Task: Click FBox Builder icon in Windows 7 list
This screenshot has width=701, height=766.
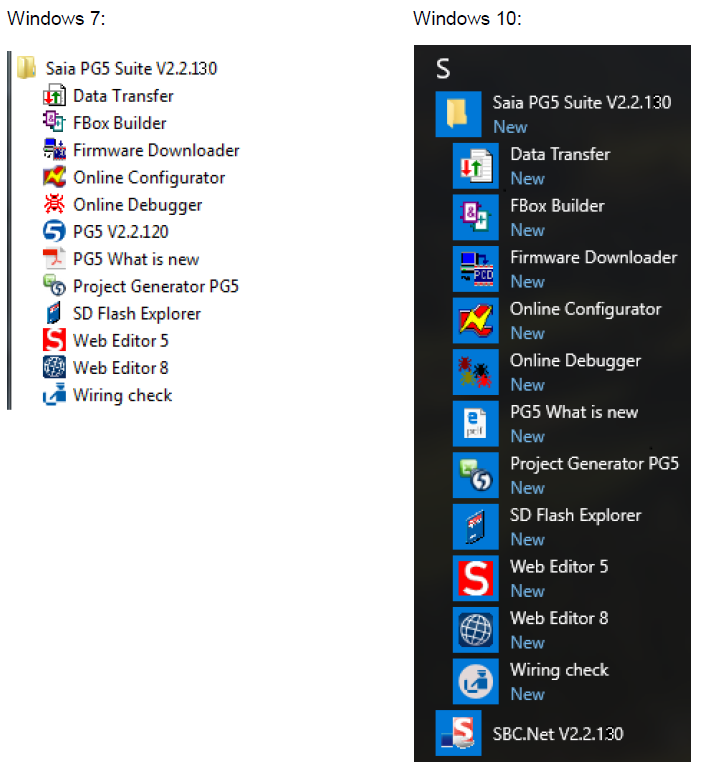Action: 54,122
